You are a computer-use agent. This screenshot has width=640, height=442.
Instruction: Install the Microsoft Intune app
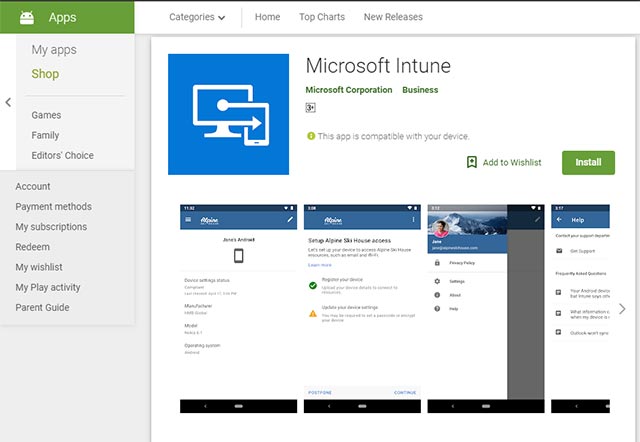(x=588, y=162)
